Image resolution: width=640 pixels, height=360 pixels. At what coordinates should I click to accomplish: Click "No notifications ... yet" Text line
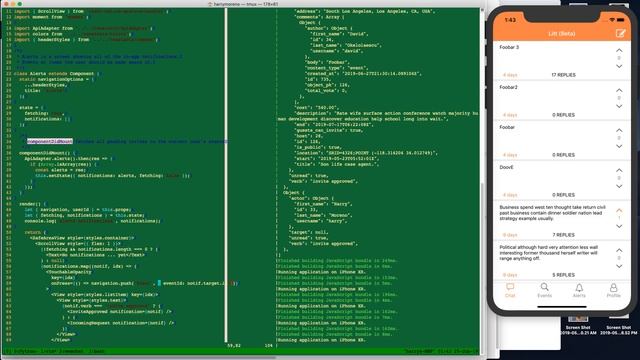click(x=95, y=255)
